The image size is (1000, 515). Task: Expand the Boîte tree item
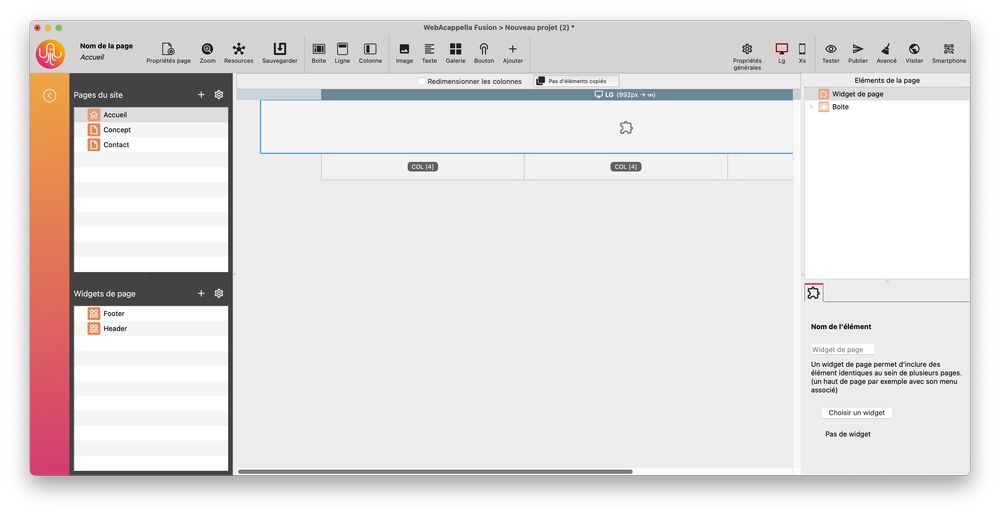(x=811, y=107)
